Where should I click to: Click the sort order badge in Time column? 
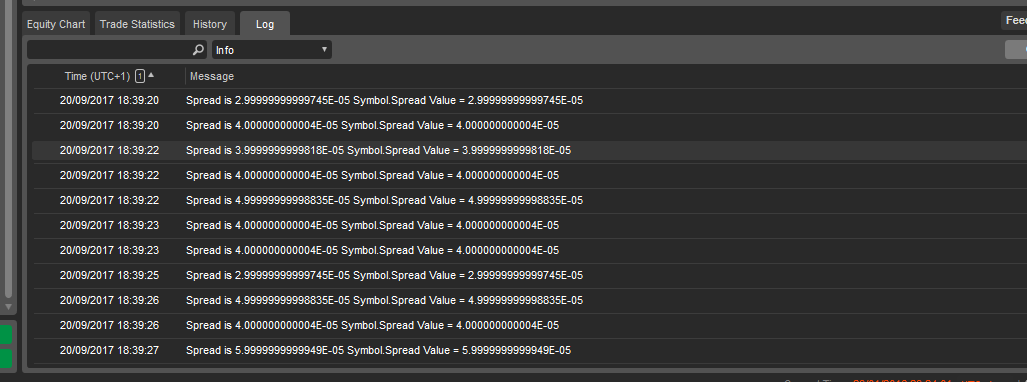click(x=140, y=76)
